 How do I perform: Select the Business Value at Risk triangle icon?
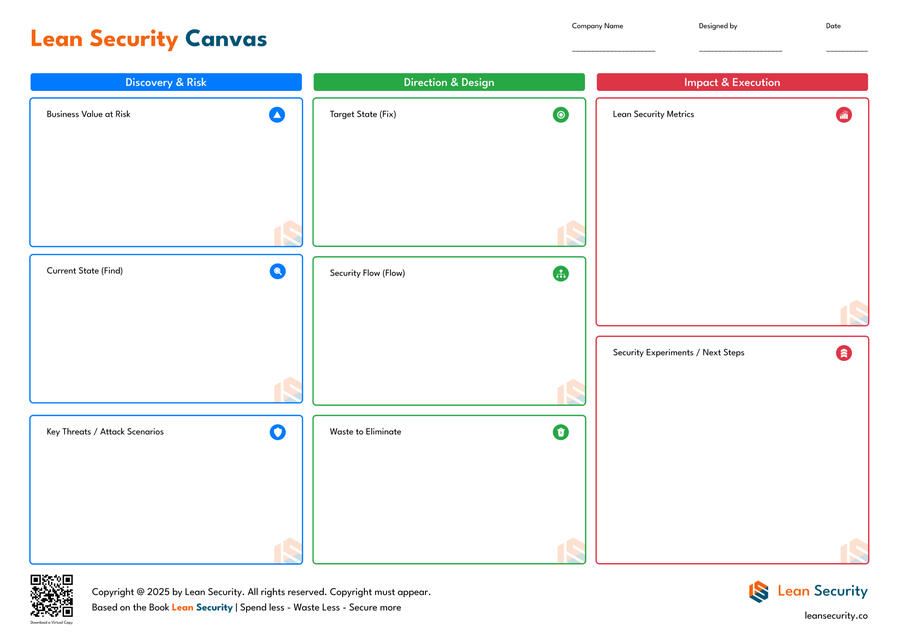pos(277,114)
